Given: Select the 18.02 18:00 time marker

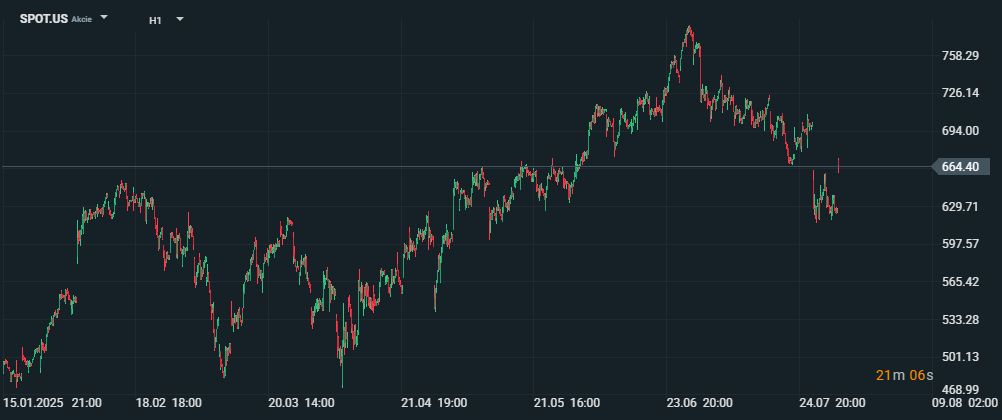Looking at the screenshot, I should pos(169,403).
